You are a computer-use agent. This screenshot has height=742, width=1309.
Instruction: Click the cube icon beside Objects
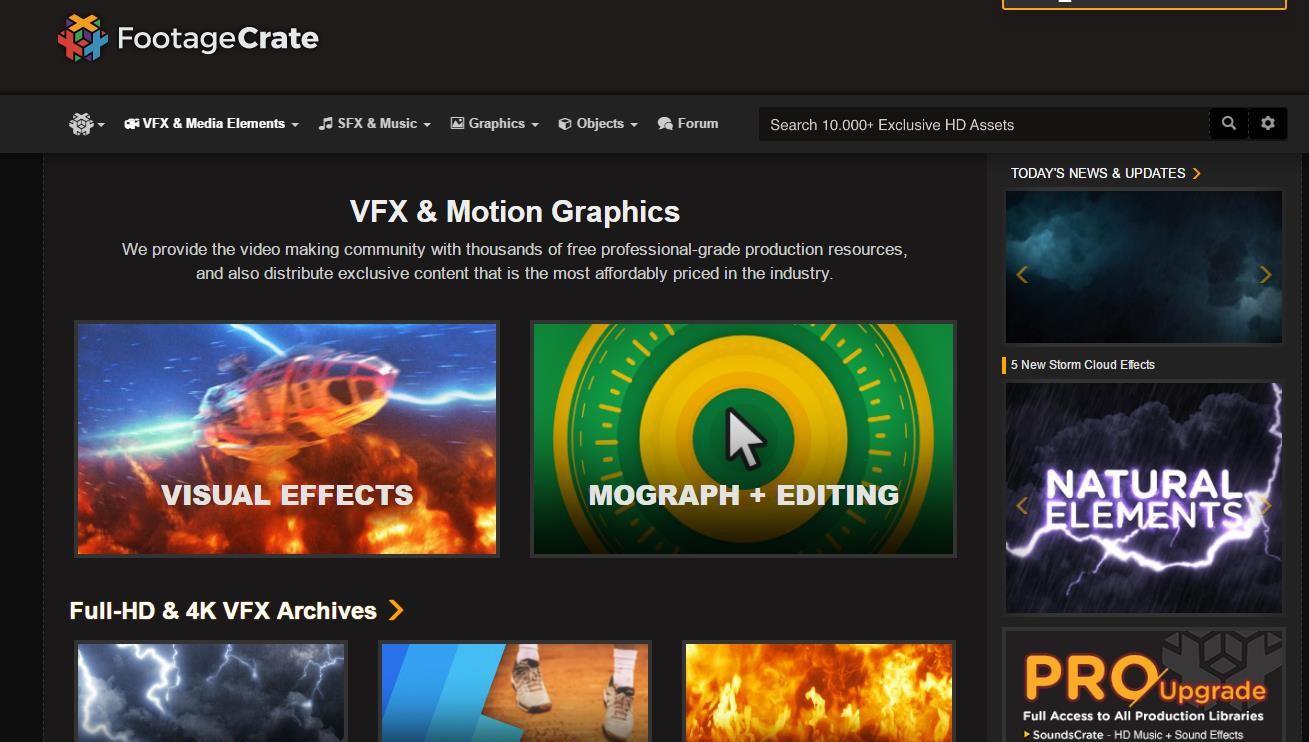pyautogui.click(x=565, y=124)
